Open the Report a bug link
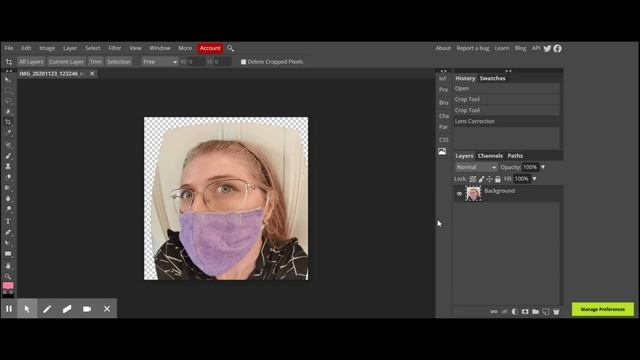The image size is (640, 360). [473, 48]
